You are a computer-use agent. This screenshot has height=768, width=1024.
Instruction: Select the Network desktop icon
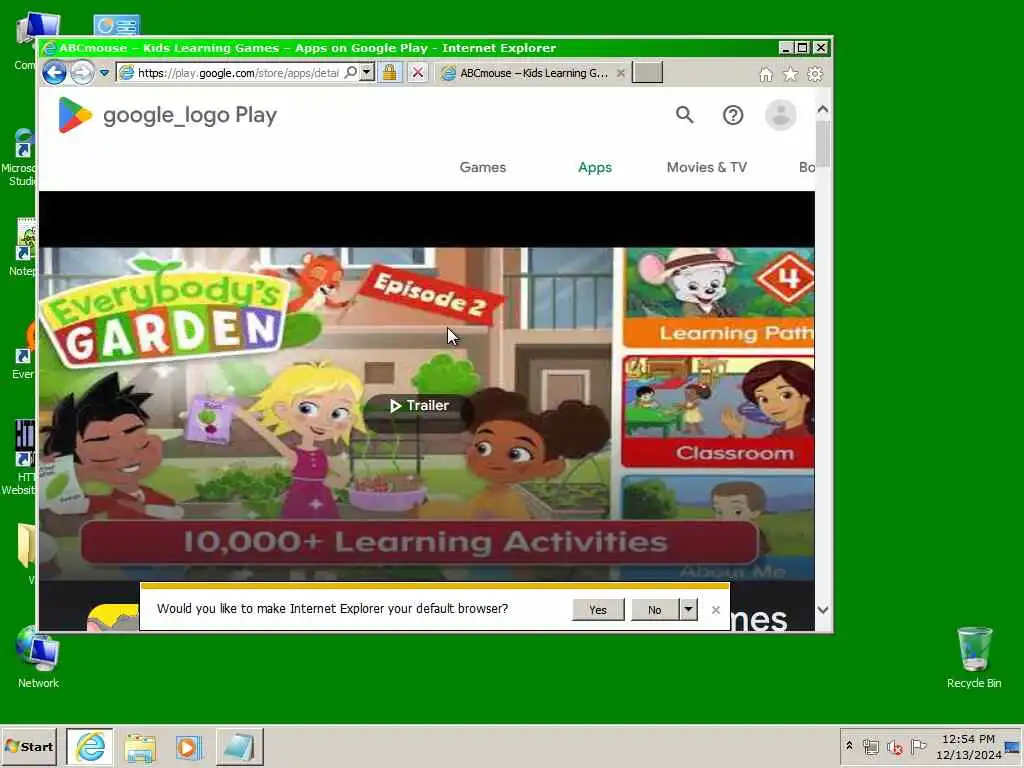point(39,658)
